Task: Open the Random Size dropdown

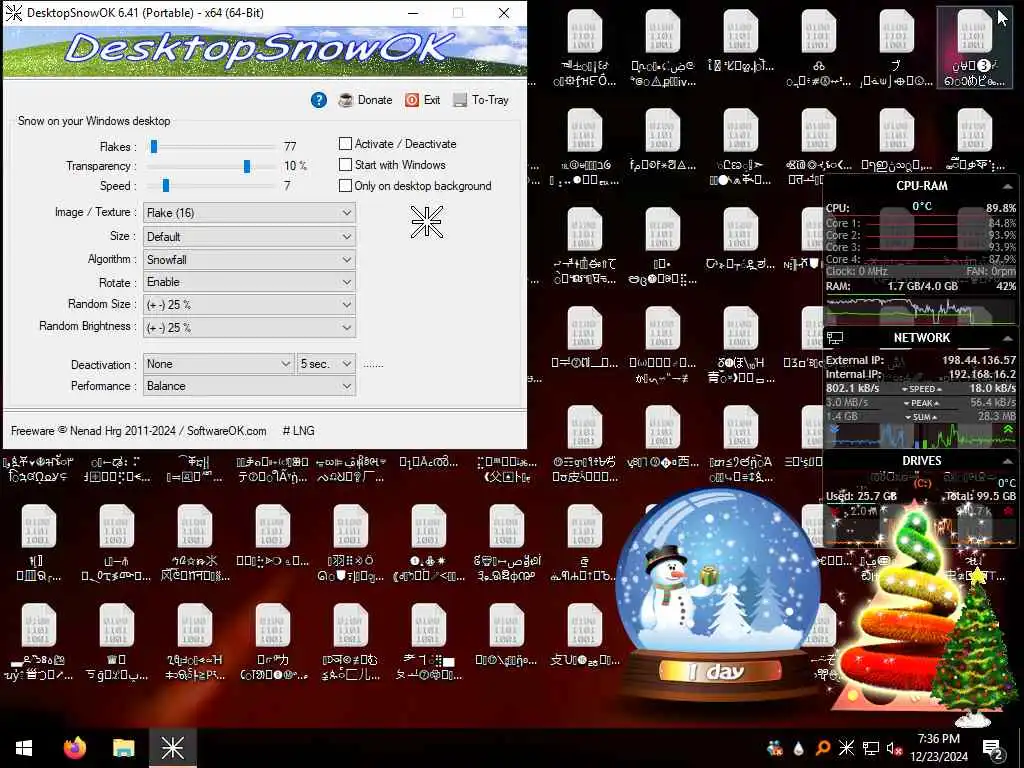Action: pos(249,304)
